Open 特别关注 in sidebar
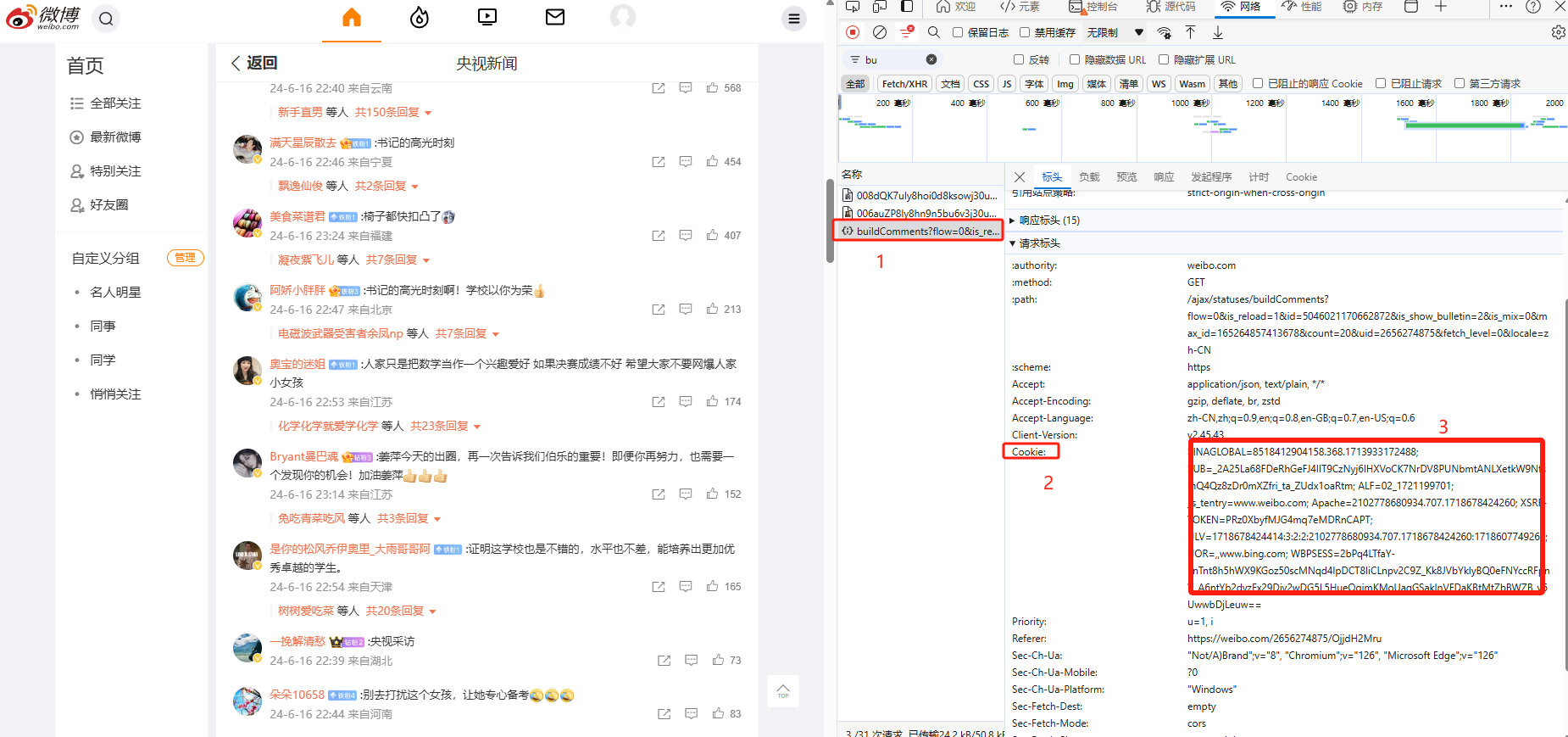Viewport: 1568px width, 737px height. click(x=105, y=171)
